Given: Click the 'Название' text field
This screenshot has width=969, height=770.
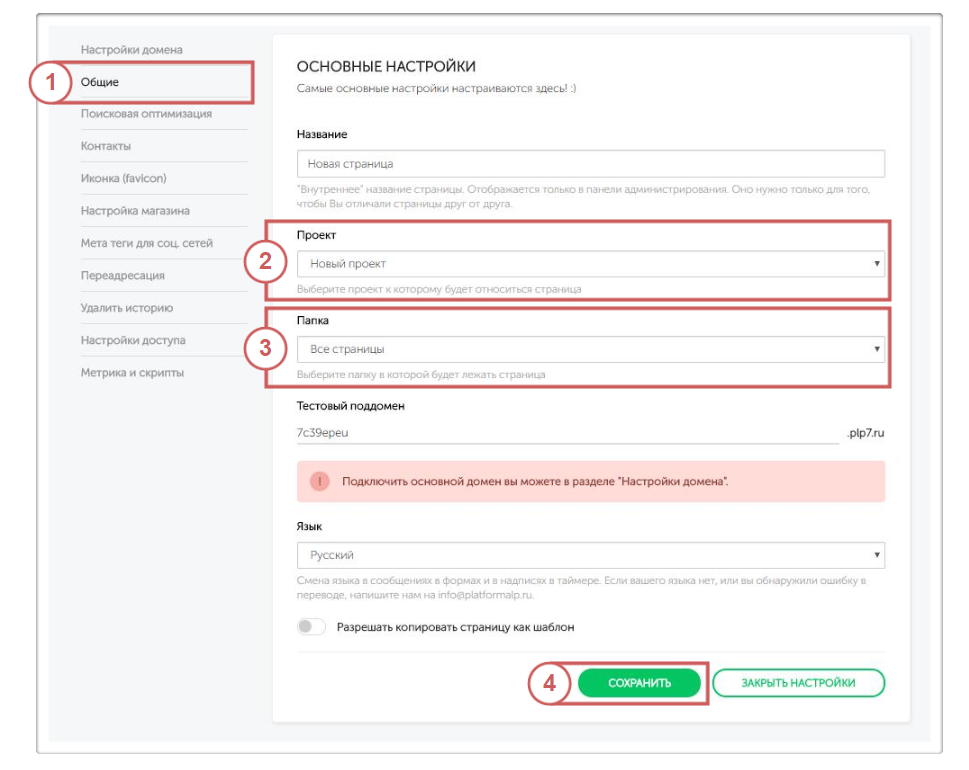Looking at the screenshot, I should [x=590, y=163].
